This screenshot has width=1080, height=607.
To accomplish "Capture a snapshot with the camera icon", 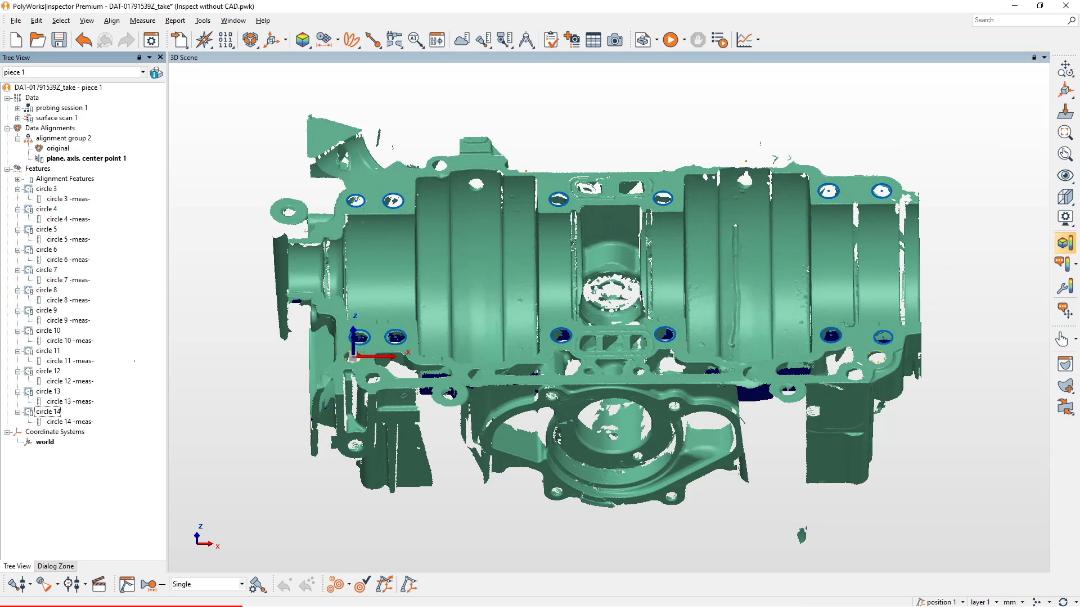I will (x=614, y=40).
